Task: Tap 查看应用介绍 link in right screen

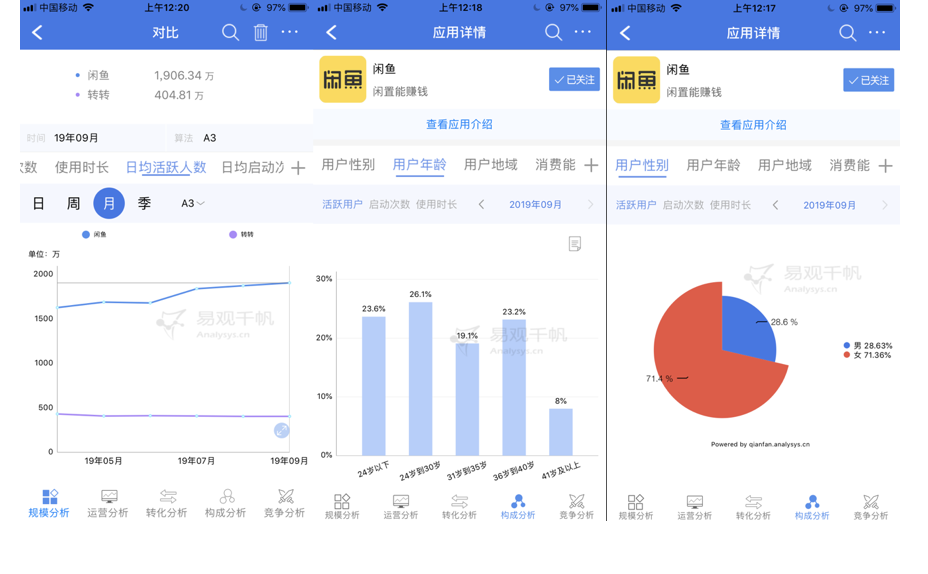Action: click(x=753, y=125)
